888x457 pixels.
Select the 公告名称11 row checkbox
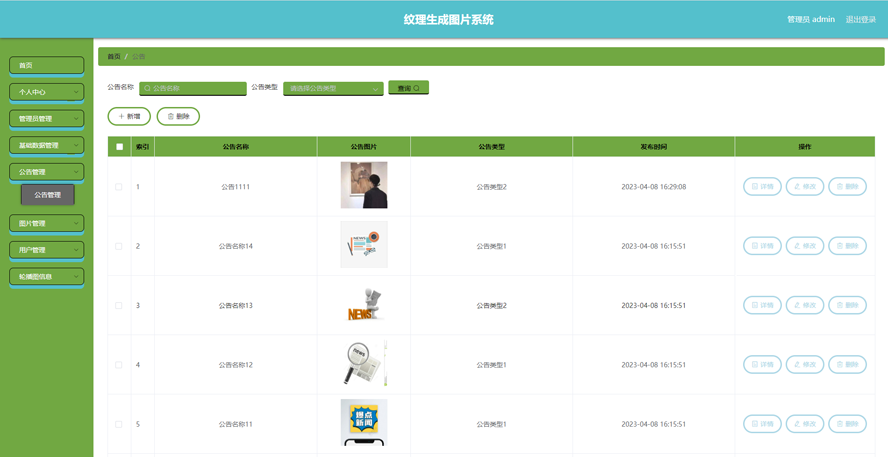coord(119,424)
